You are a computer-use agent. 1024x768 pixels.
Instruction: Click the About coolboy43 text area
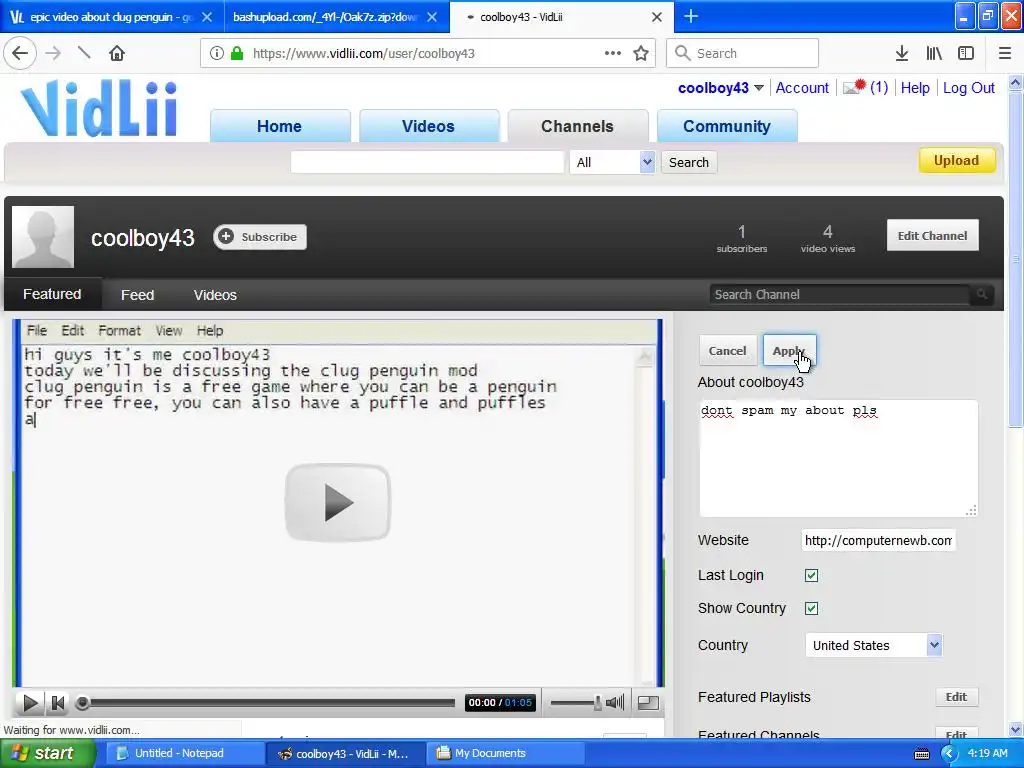coord(839,458)
